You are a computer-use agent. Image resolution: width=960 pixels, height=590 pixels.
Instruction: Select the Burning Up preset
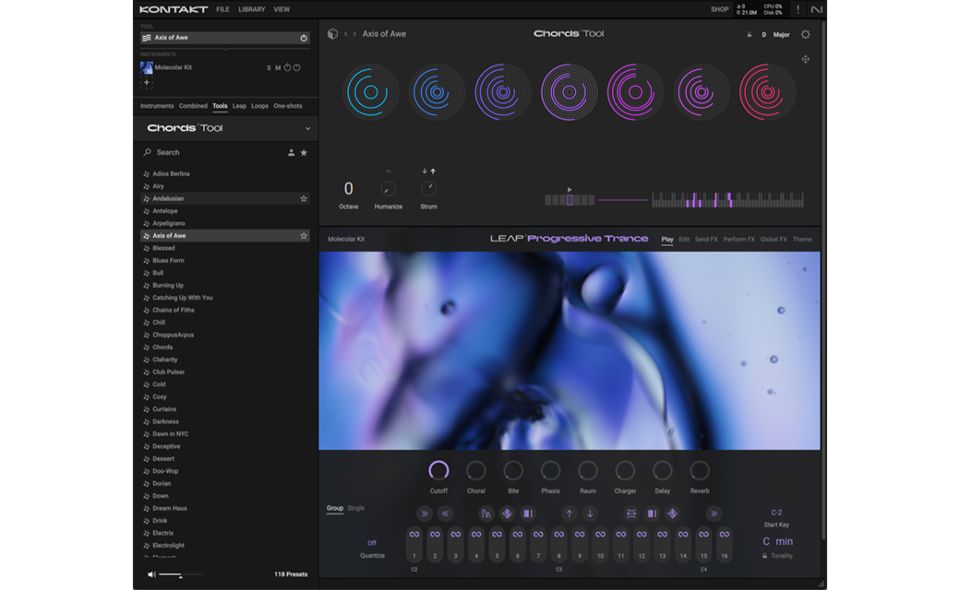point(168,285)
